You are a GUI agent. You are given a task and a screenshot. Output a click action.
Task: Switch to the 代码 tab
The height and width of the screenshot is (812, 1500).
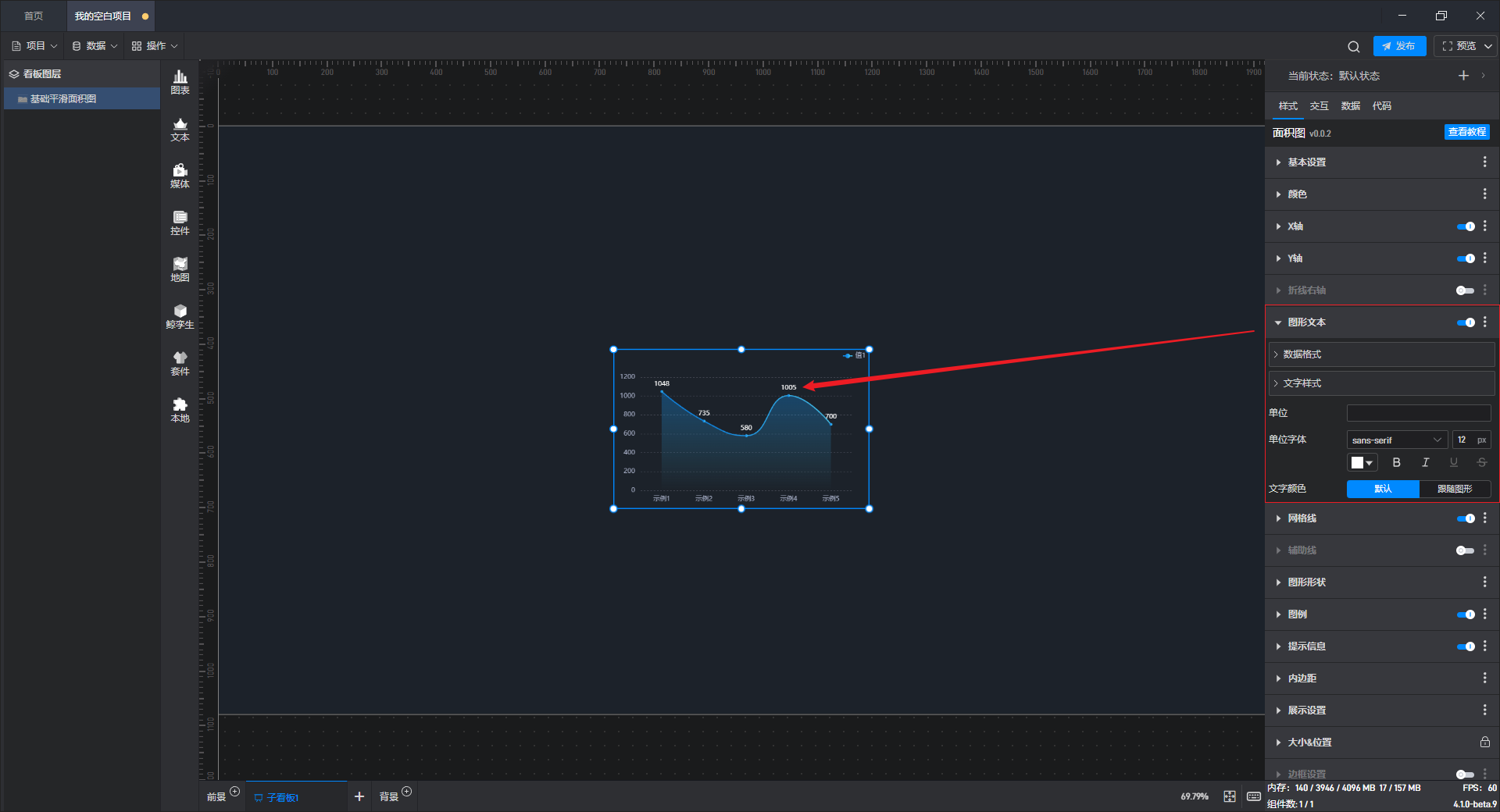[1381, 105]
